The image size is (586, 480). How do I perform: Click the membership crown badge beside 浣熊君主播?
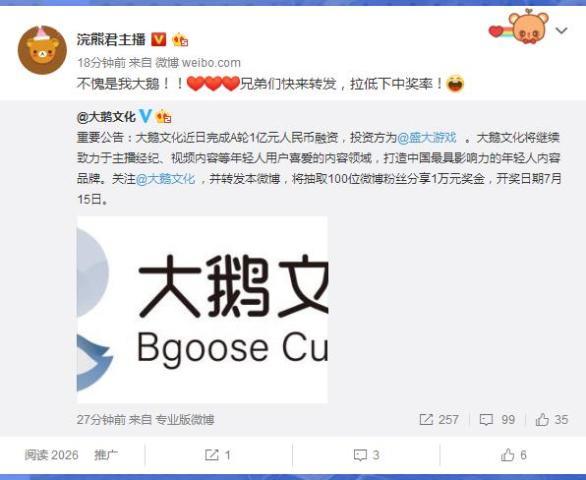[180, 40]
